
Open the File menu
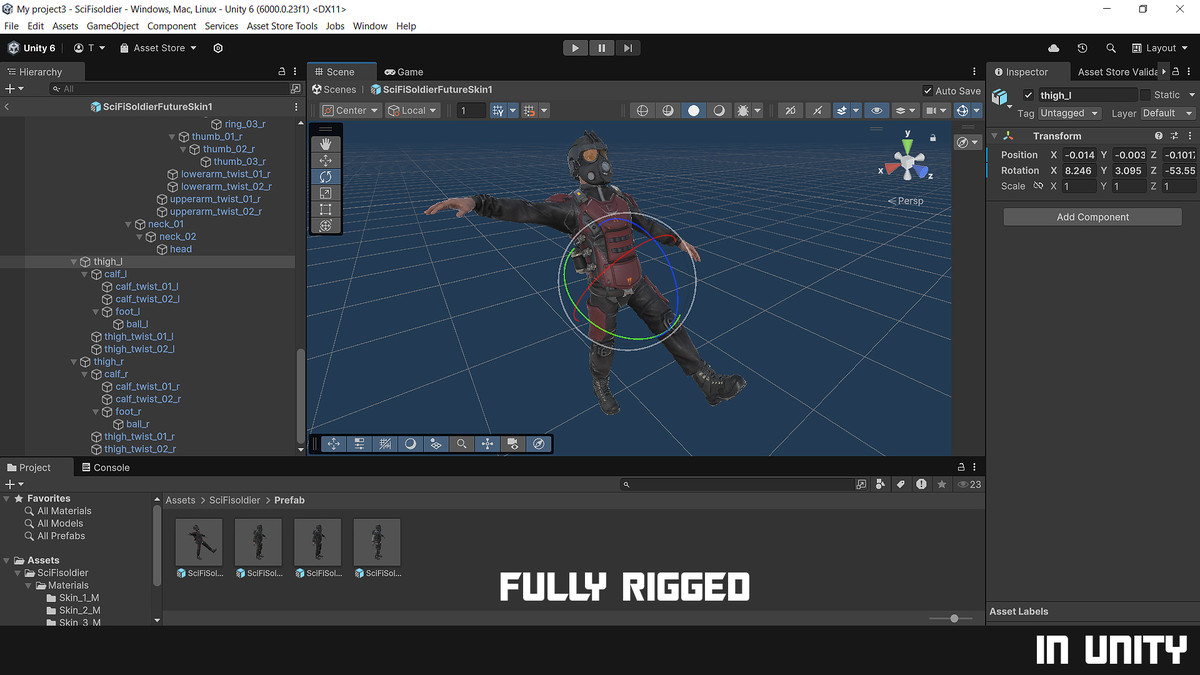click(12, 26)
